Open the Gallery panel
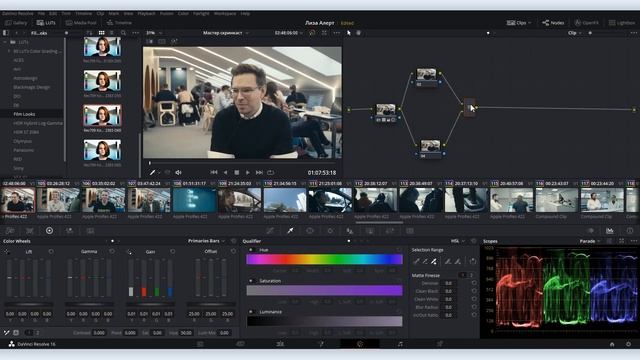 [16, 23]
